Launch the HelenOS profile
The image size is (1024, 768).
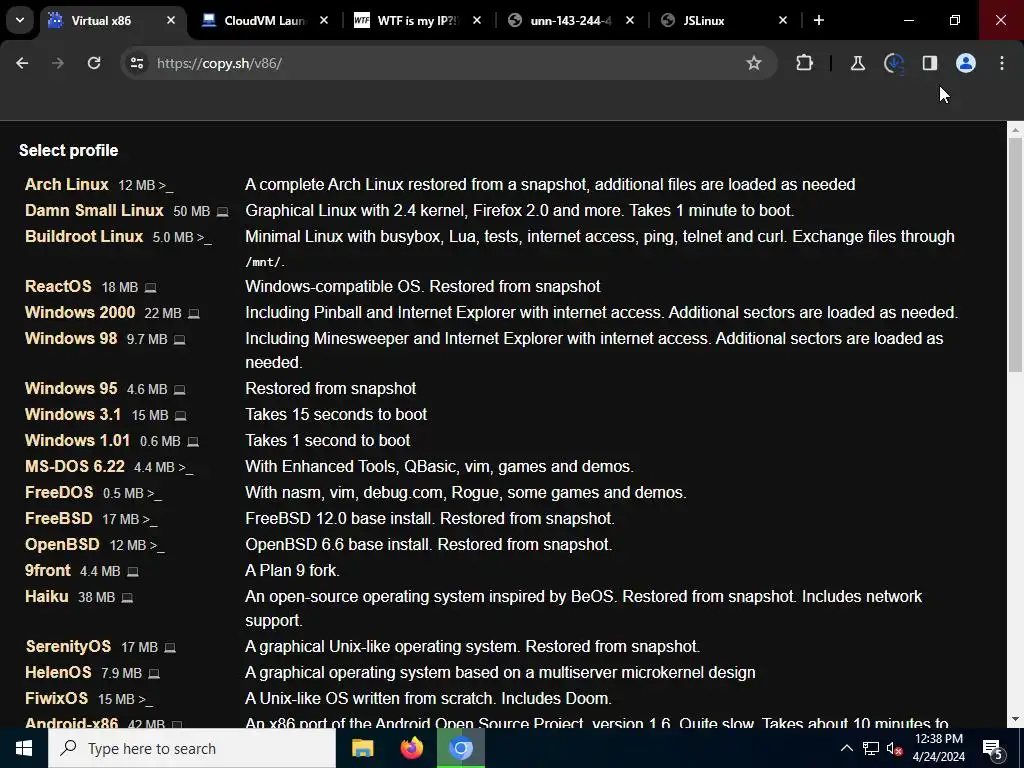pos(58,673)
